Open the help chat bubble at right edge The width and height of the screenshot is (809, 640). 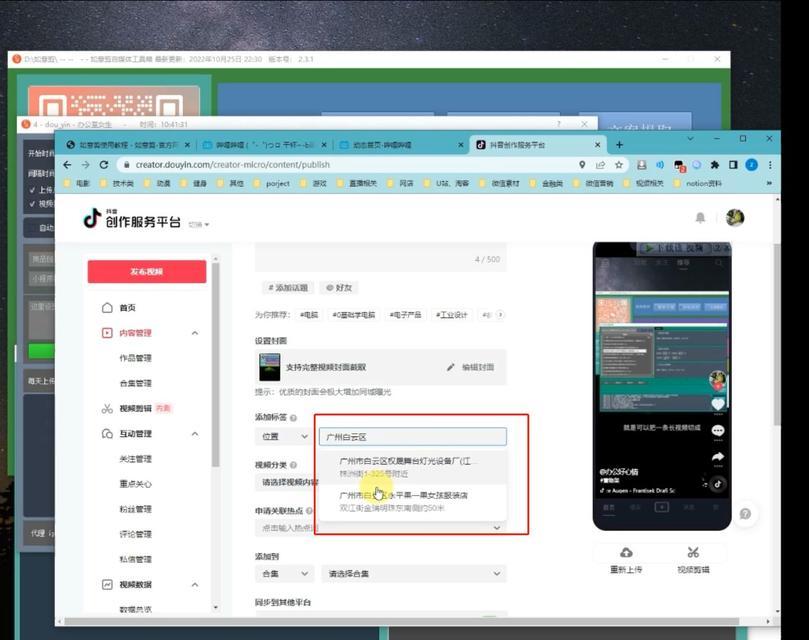745,514
